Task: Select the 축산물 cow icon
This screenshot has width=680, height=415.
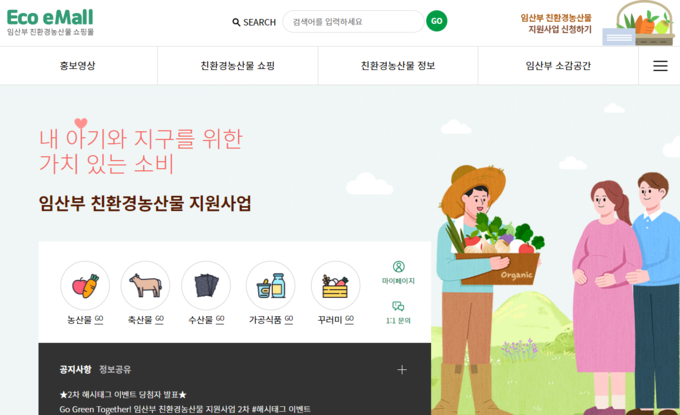Action: [145, 286]
